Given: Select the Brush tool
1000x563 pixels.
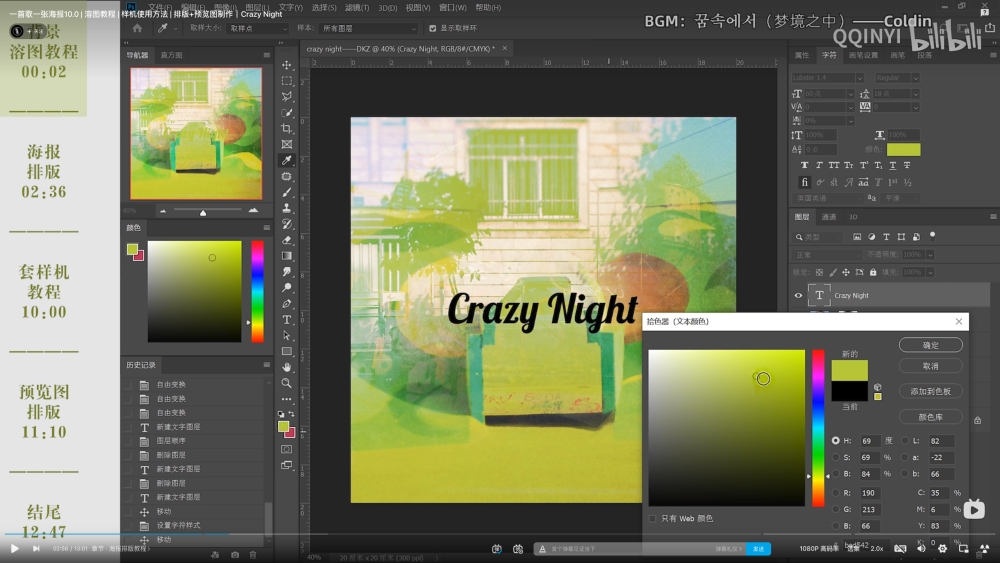Looking at the screenshot, I should [287, 193].
